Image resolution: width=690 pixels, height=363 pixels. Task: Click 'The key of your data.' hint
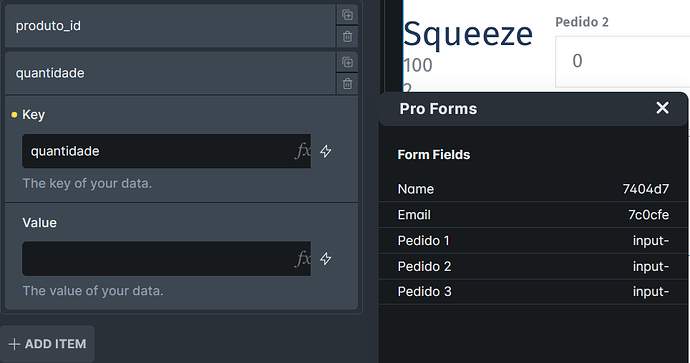pos(87,183)
